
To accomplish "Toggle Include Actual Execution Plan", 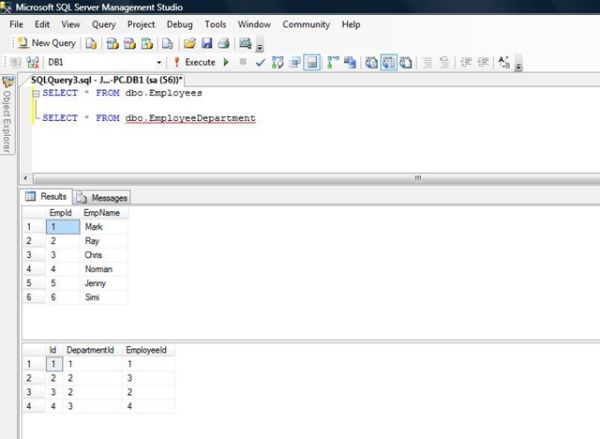I will (333, 62).
